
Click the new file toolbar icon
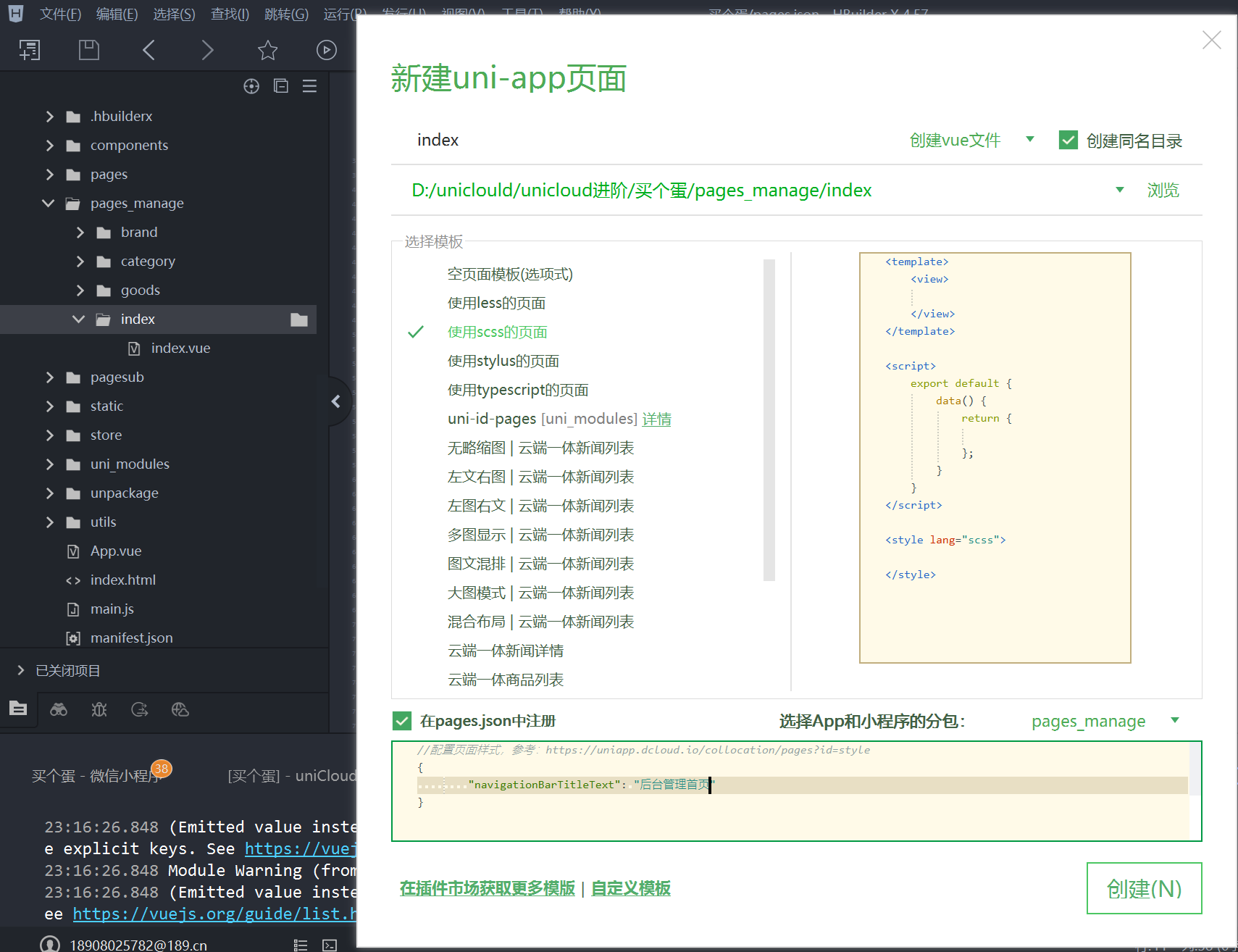[x=30, y=50]
